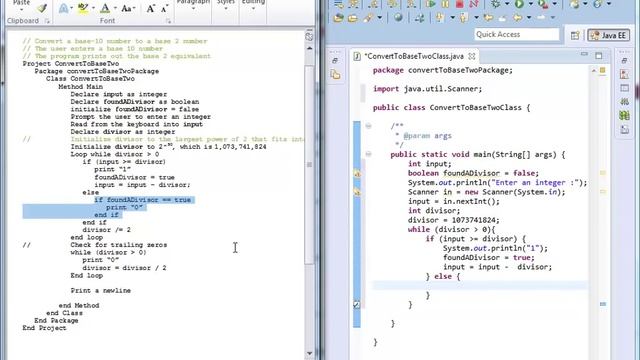
Task: Click the Web Browser globe icon in Eclipse
Action: click(398, 18)
